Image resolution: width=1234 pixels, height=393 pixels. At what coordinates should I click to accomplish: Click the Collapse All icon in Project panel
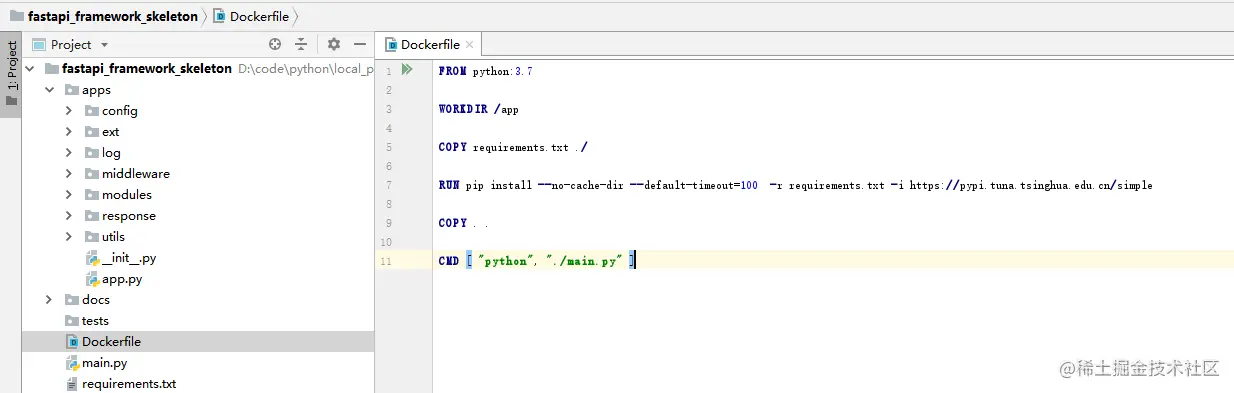(301, 44)
